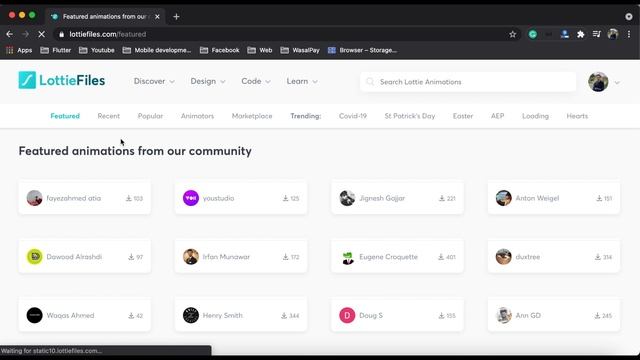Open the Chrome media control icon

(x=596, y=34)
